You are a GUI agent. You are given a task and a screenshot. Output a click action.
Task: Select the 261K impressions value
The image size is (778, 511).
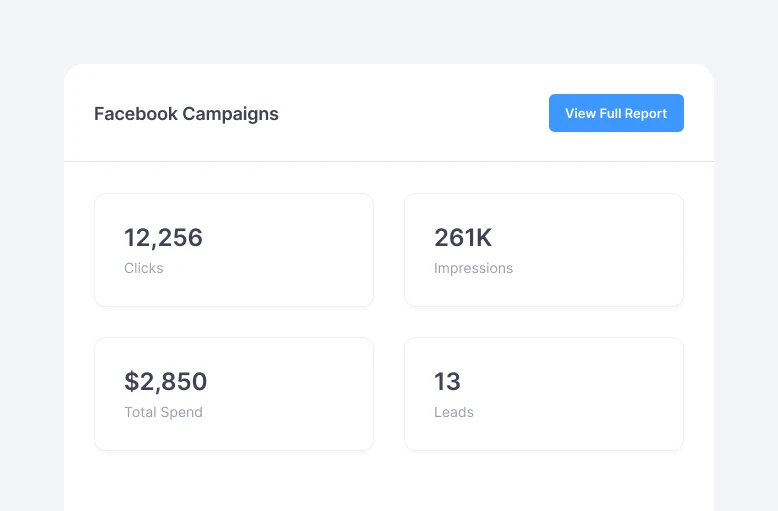pyautogui.click(x=463, y=238)
